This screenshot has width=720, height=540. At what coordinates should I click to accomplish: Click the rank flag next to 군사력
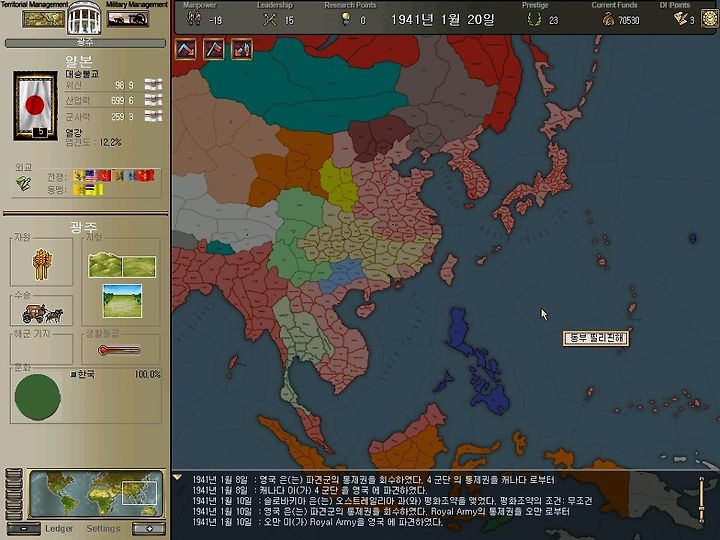[153, 116]
